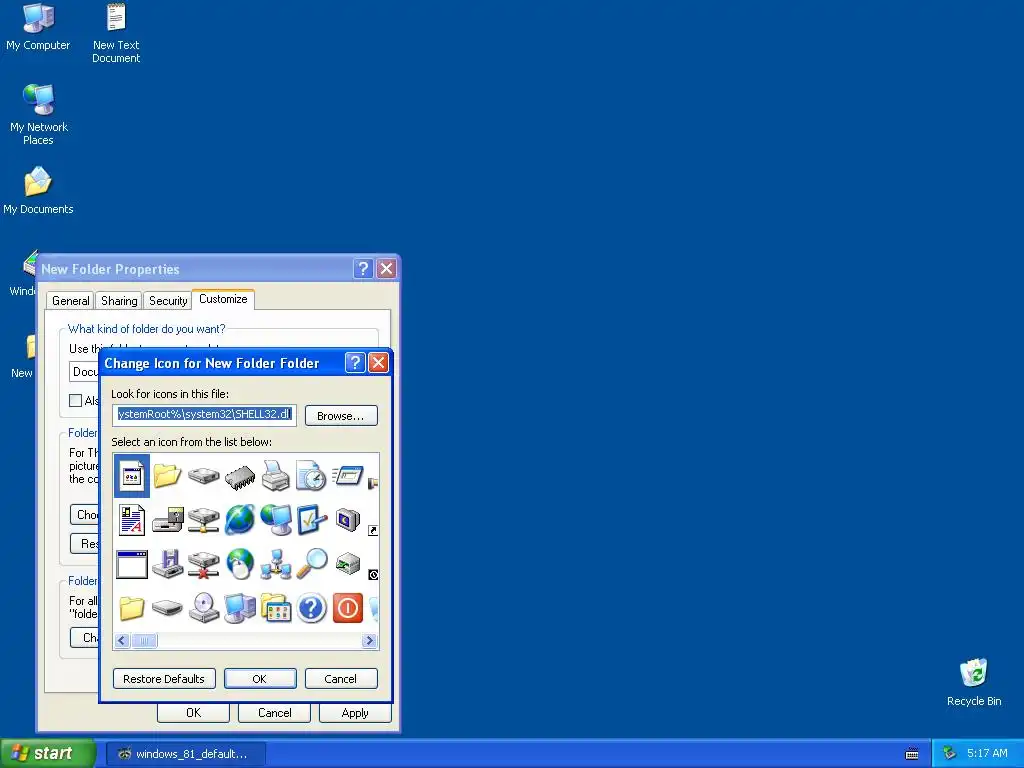Click the icon list scroll right arrow
The width and height of the screenshot is (1024, 768).
(x=369, y=641)
